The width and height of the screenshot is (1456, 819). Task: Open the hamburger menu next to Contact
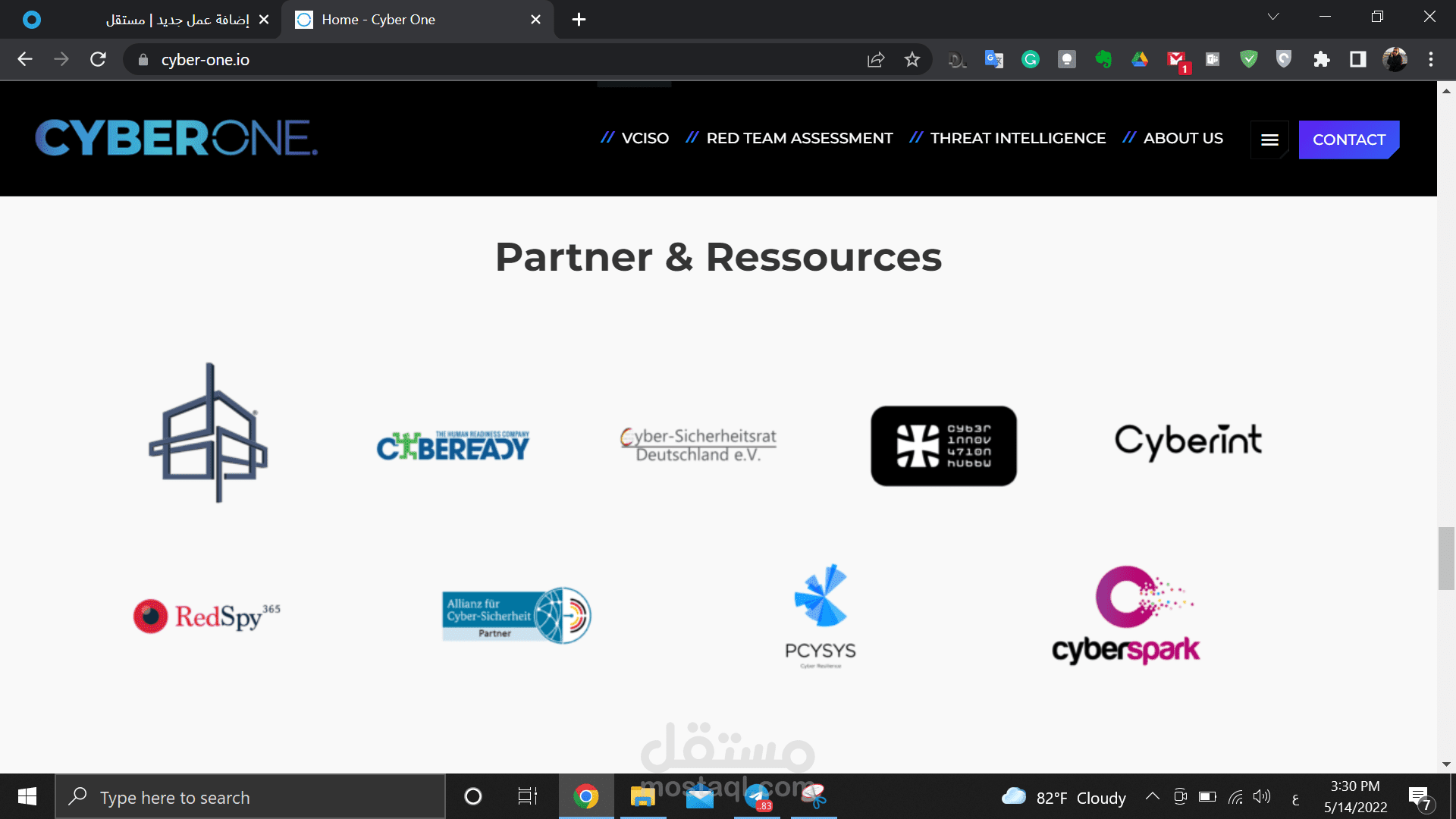[x=1269, y=140]
